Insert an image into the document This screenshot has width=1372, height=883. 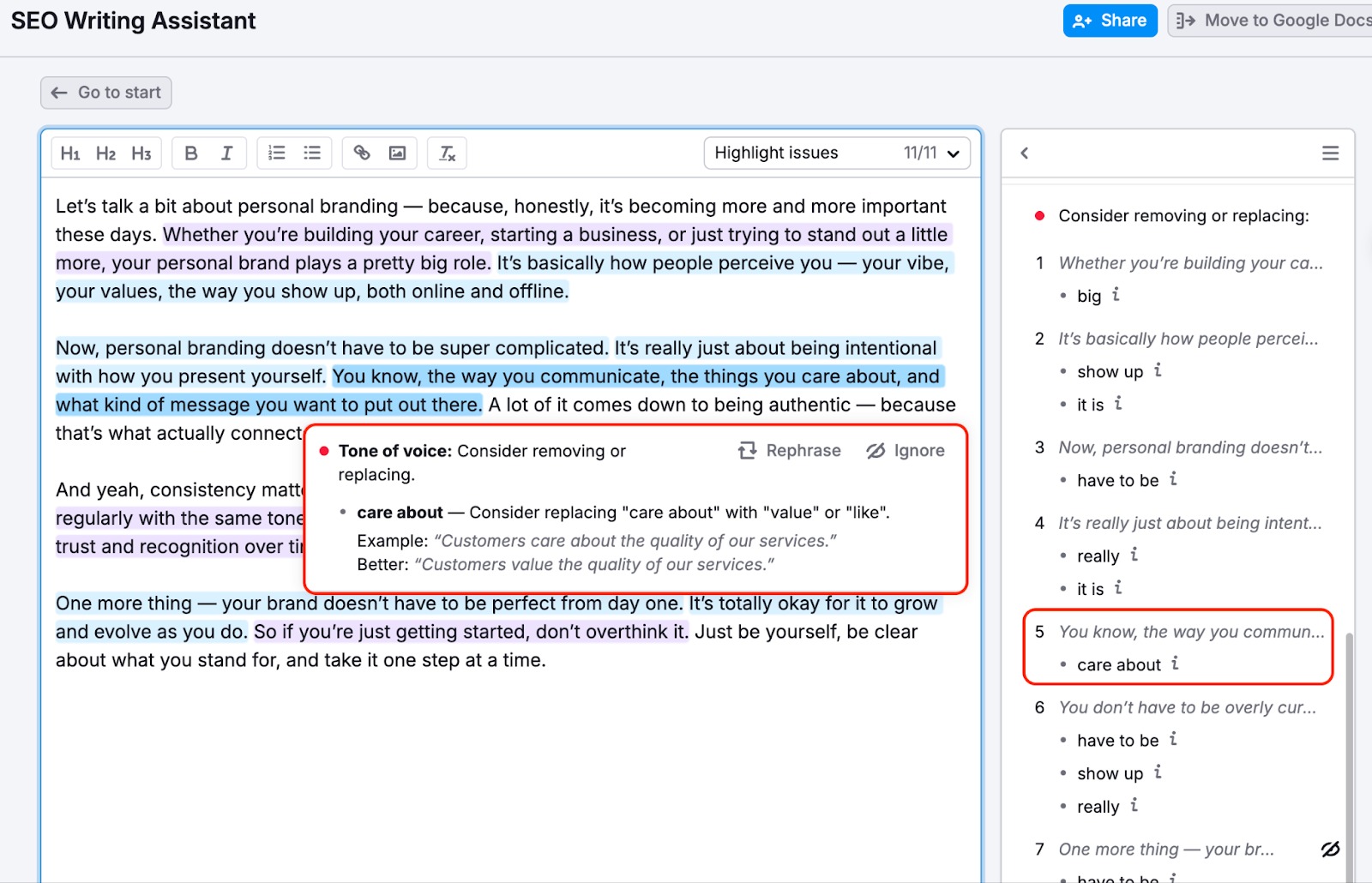[x=397, y=153]
